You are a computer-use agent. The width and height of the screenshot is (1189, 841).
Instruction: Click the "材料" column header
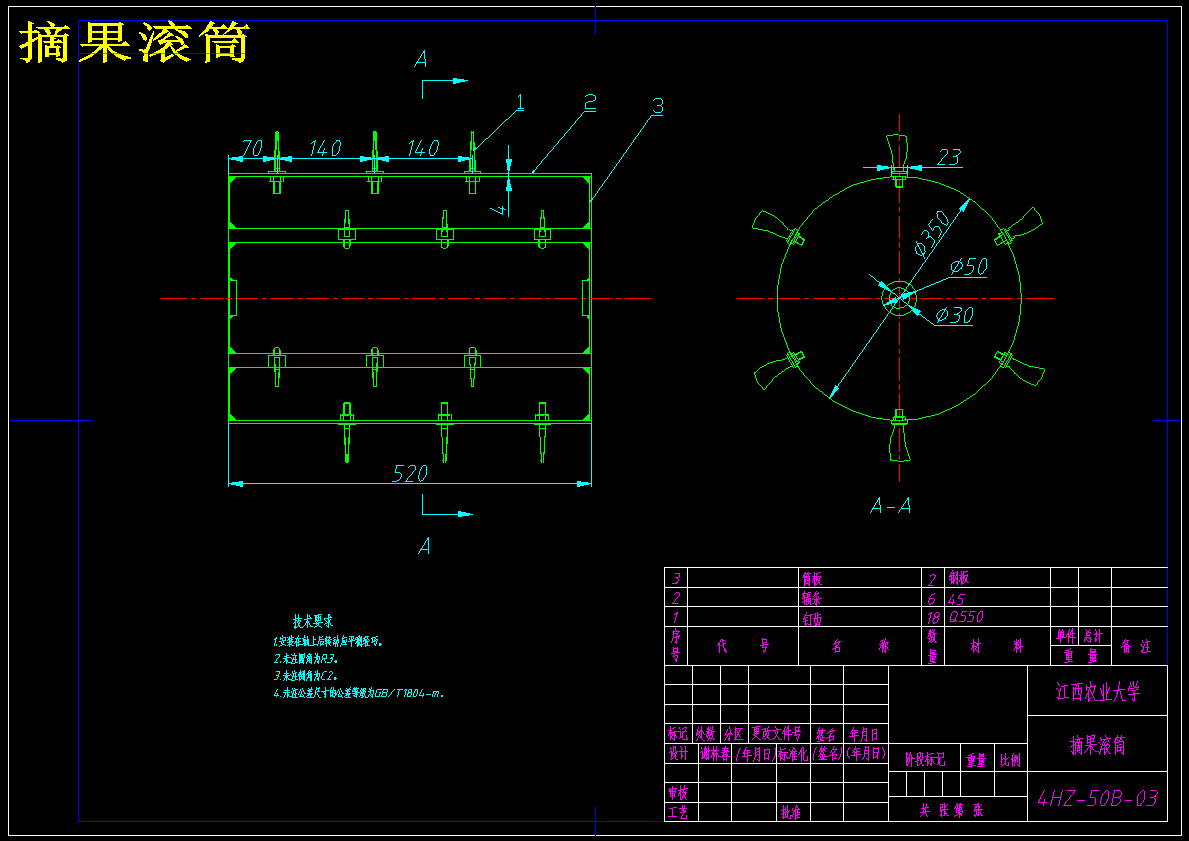tap(996, 647)
